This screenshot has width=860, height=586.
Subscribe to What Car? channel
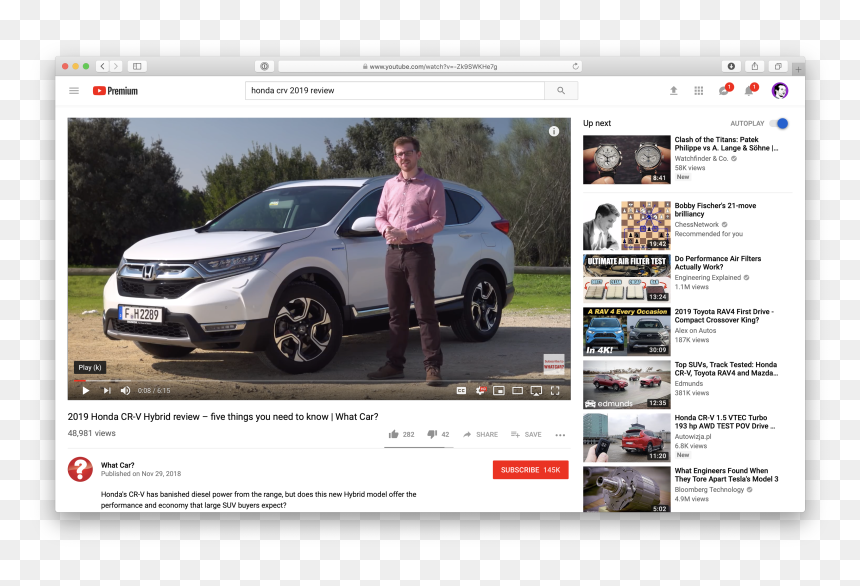coord(530,470)
